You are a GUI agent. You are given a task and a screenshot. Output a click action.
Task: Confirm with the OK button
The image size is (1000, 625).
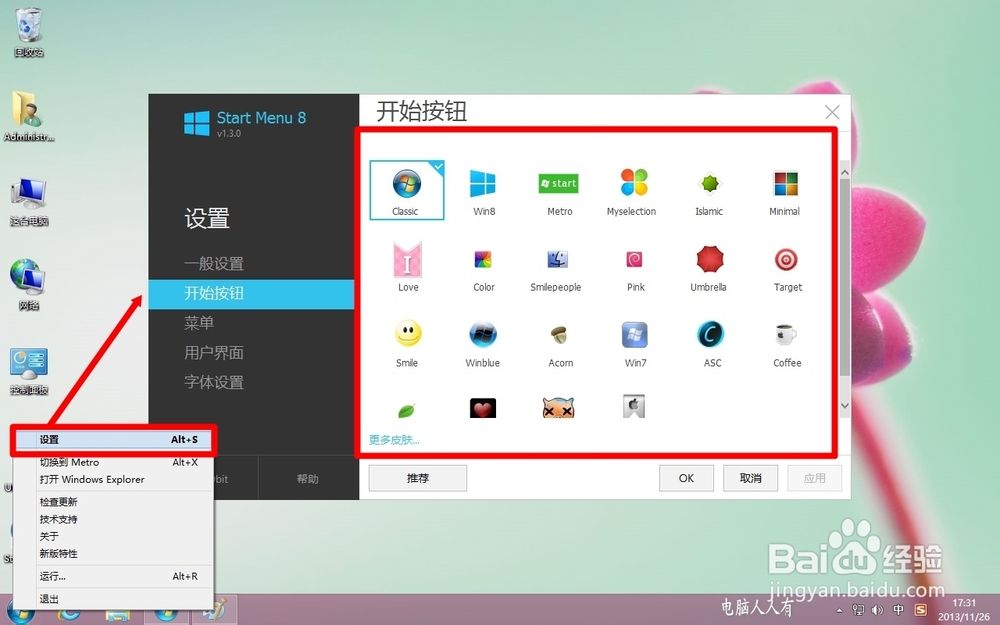pyautogui.click(x=686, y=478)
